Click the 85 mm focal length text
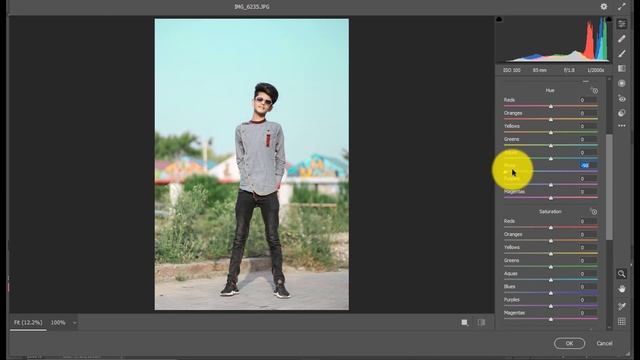640x360 pixels. click(x=540, y=70)
